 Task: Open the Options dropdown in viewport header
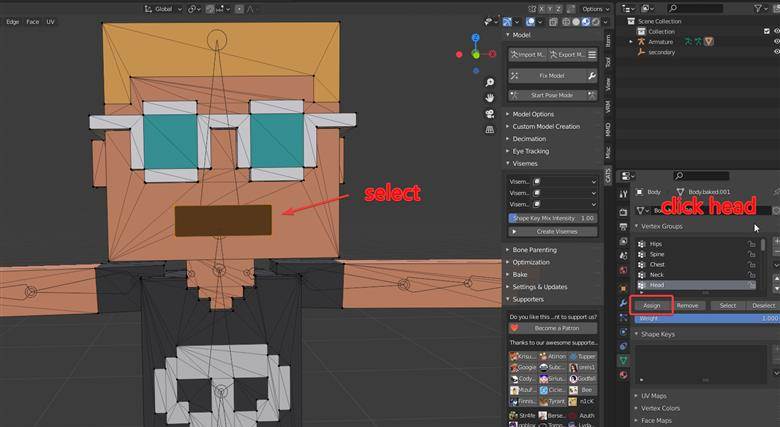tap(595, 9)
